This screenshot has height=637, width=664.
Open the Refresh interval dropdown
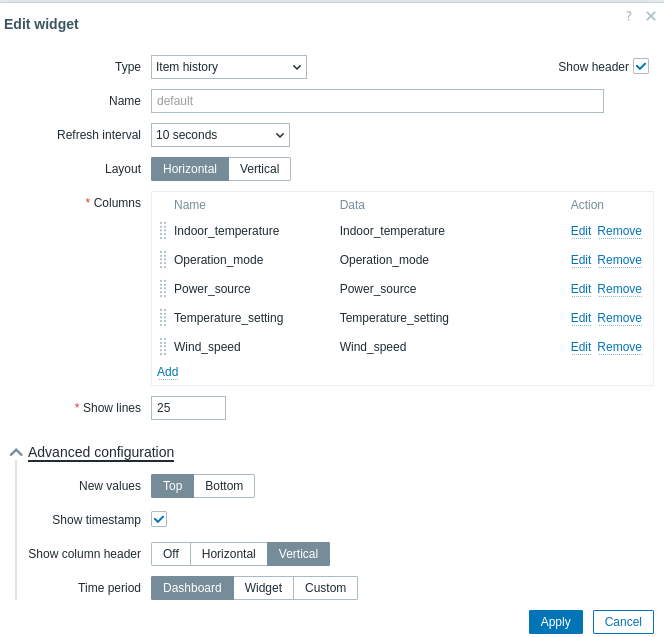220,135
